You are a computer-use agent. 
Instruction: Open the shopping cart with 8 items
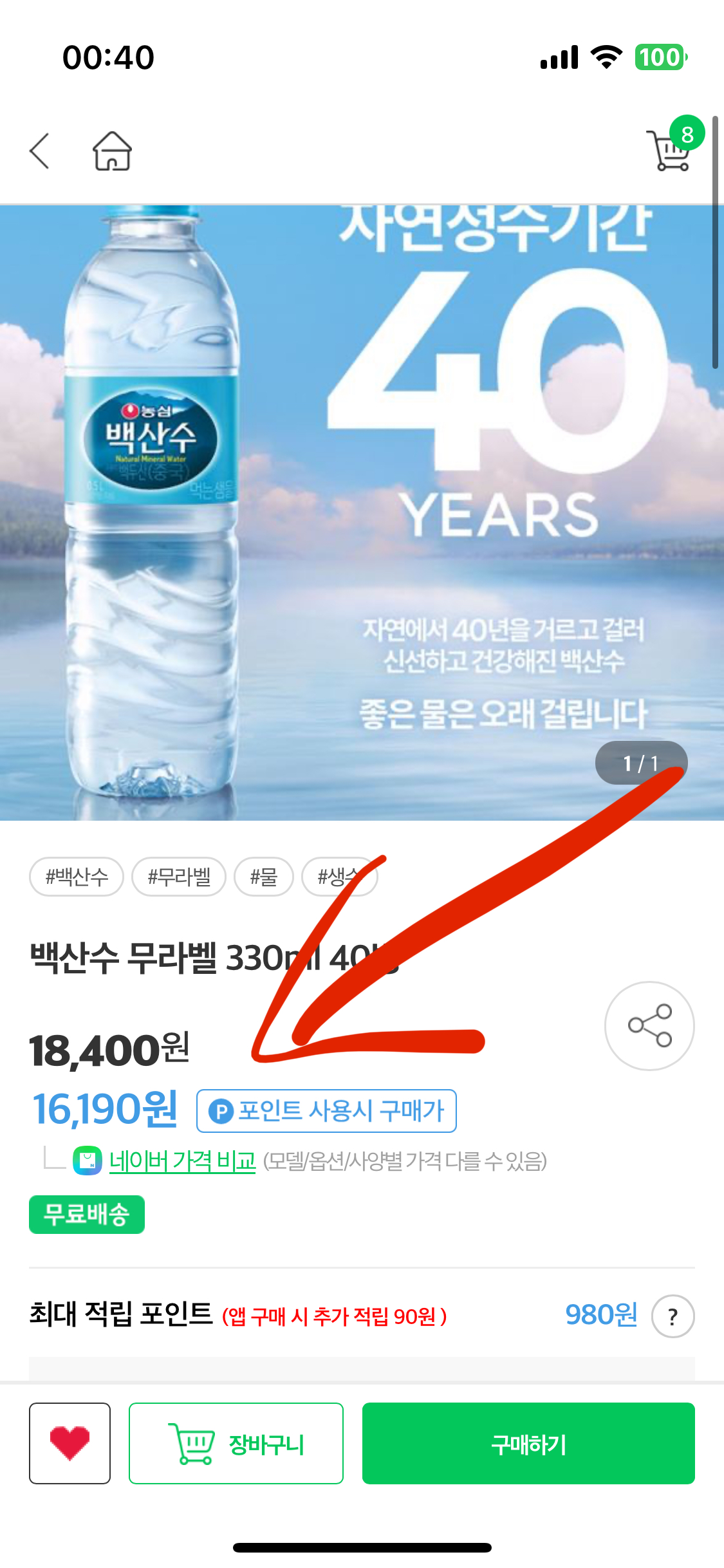(673, 147)
